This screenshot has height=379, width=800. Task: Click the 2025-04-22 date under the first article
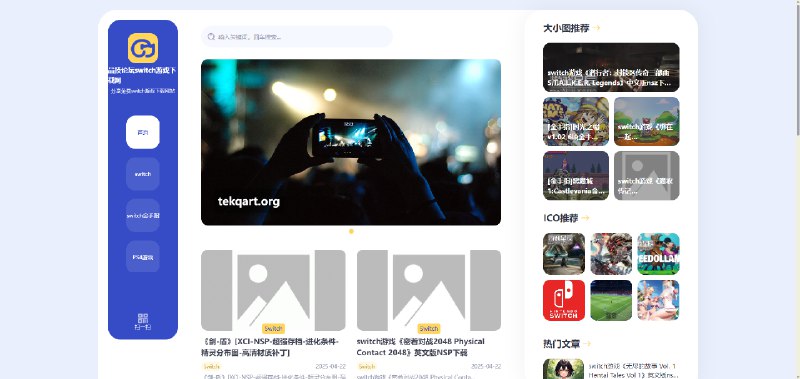coord(330,367)
